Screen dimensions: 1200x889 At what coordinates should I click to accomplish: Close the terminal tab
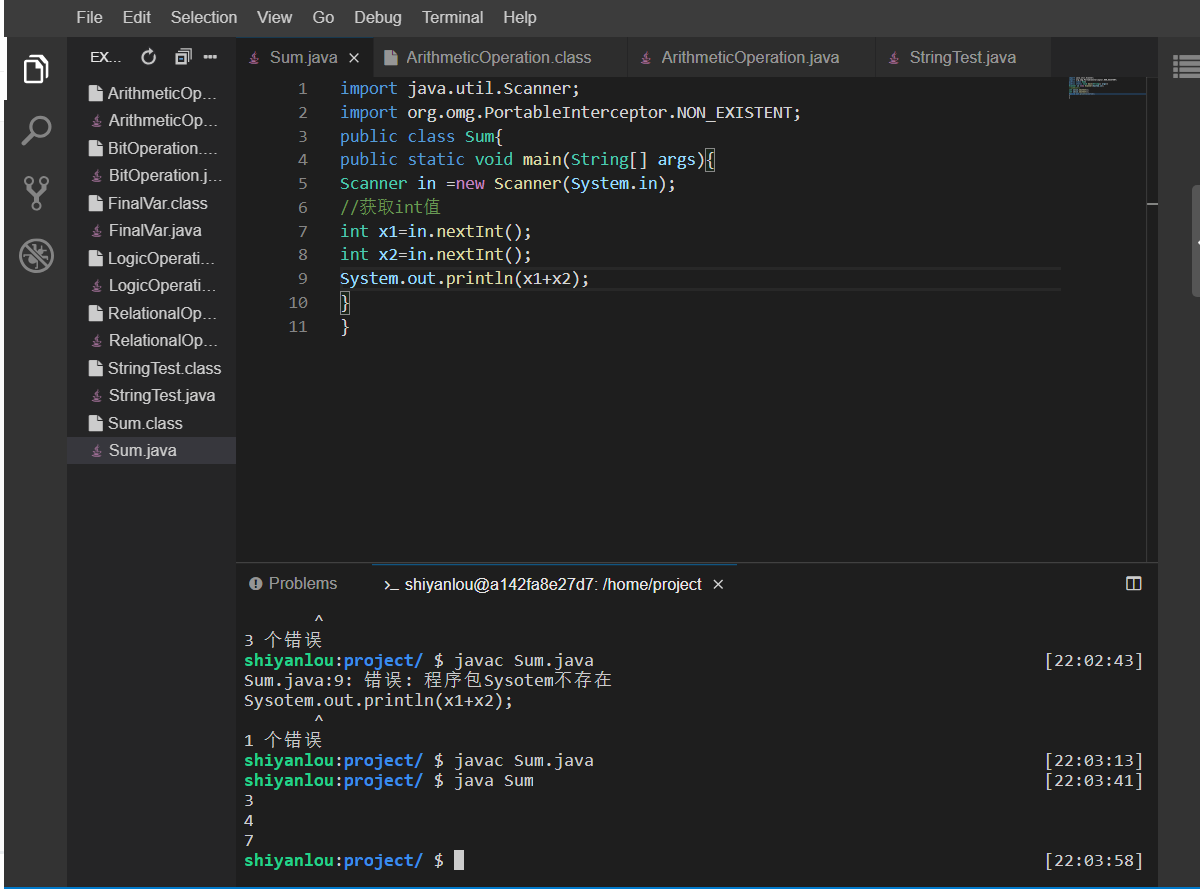click(718, 585)
